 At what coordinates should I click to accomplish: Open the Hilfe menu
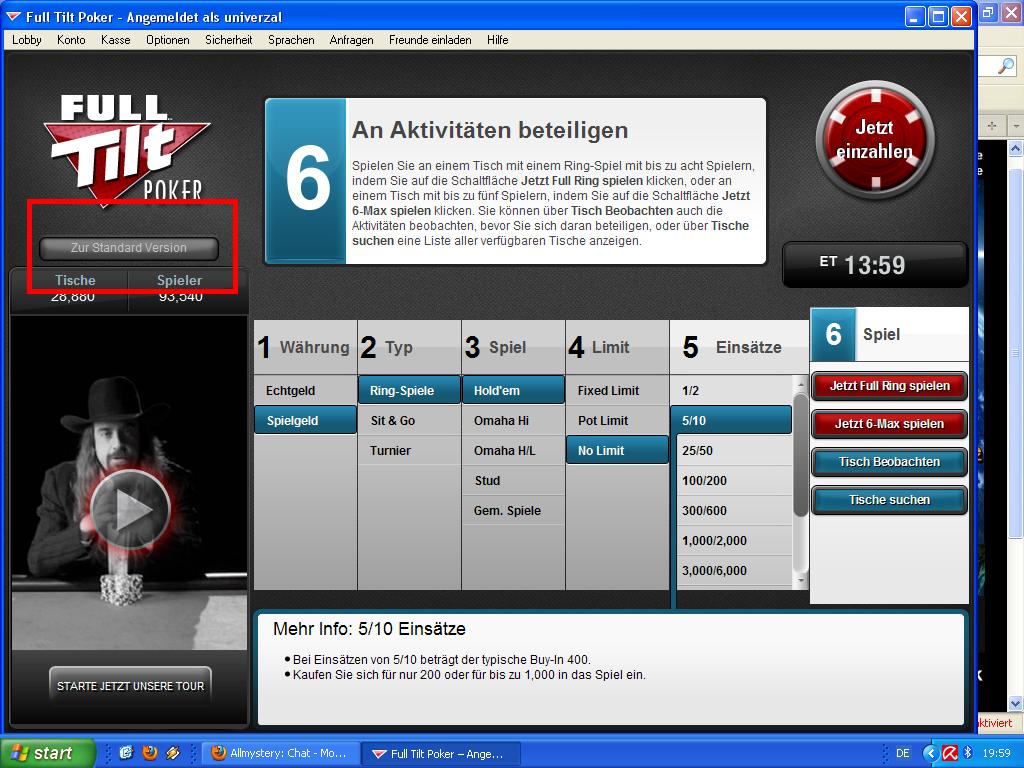point(498,40)
